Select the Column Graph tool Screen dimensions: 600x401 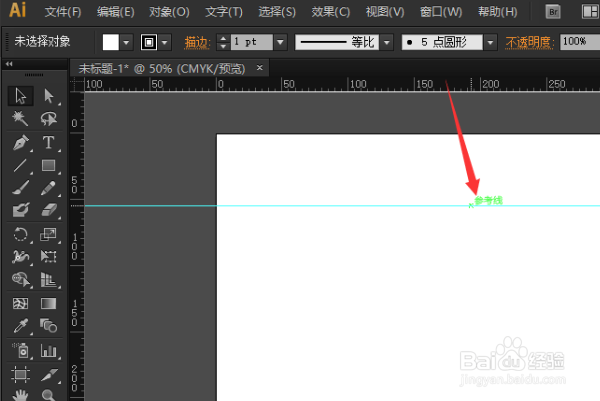49,350
